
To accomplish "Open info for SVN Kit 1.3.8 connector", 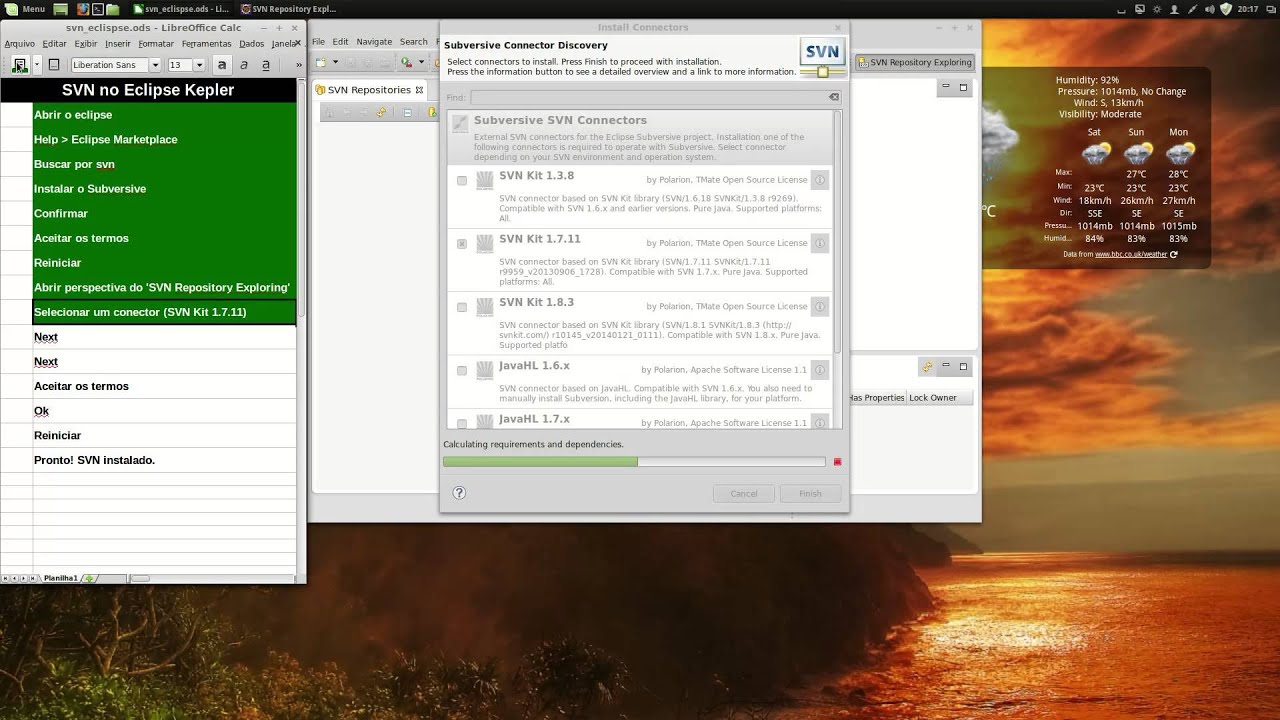I will coord(820,180).
